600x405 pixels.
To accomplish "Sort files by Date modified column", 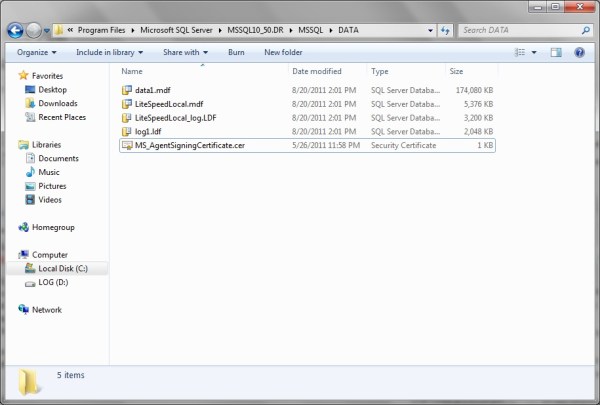I will (316, 72).
